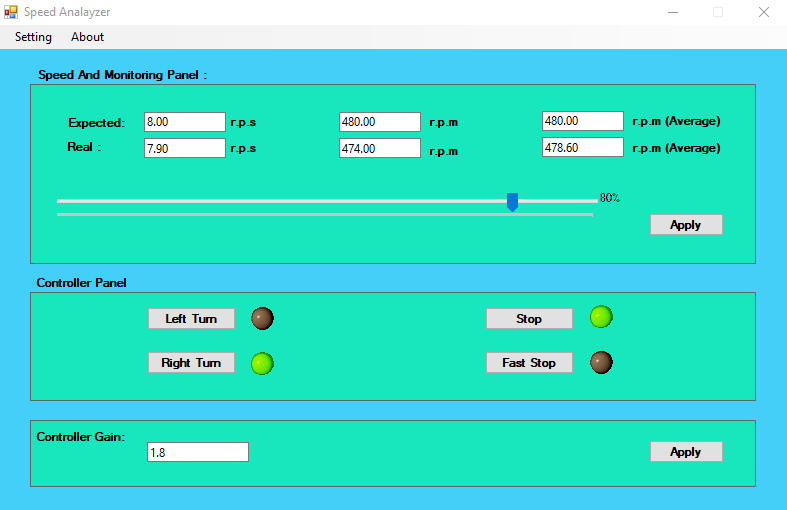Apply the Controller Gain value
The height and width of the screenshot is (510, 787).
coord(685,452)
